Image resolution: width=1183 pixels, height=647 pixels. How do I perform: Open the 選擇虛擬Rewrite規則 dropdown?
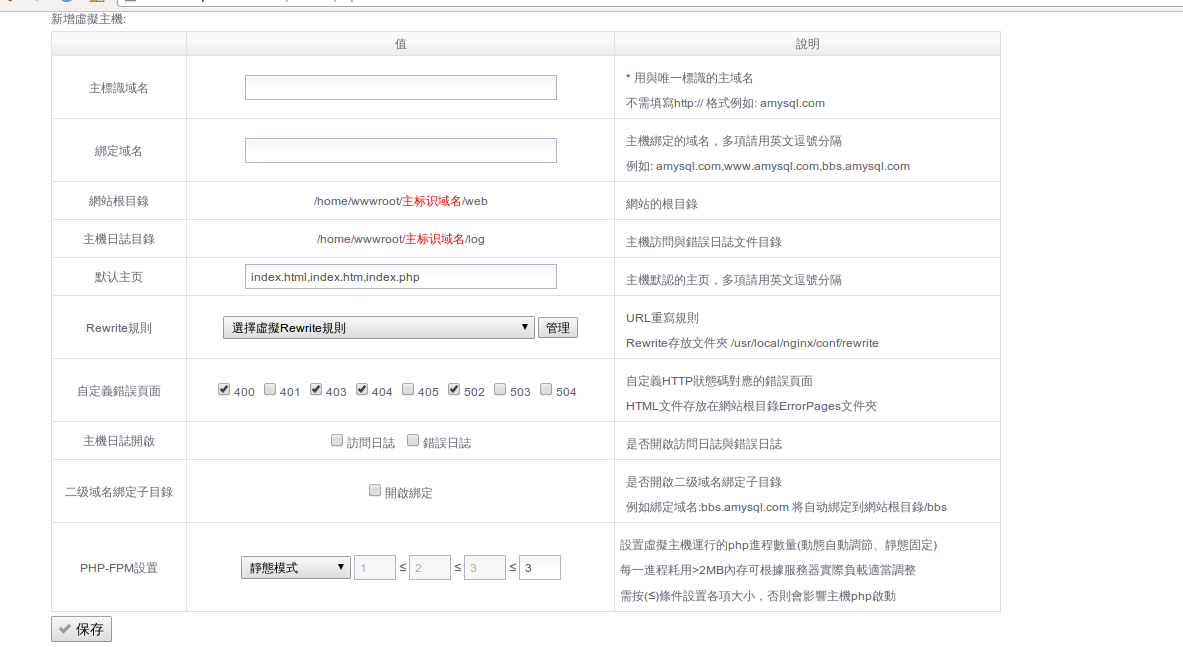[378, 328]
